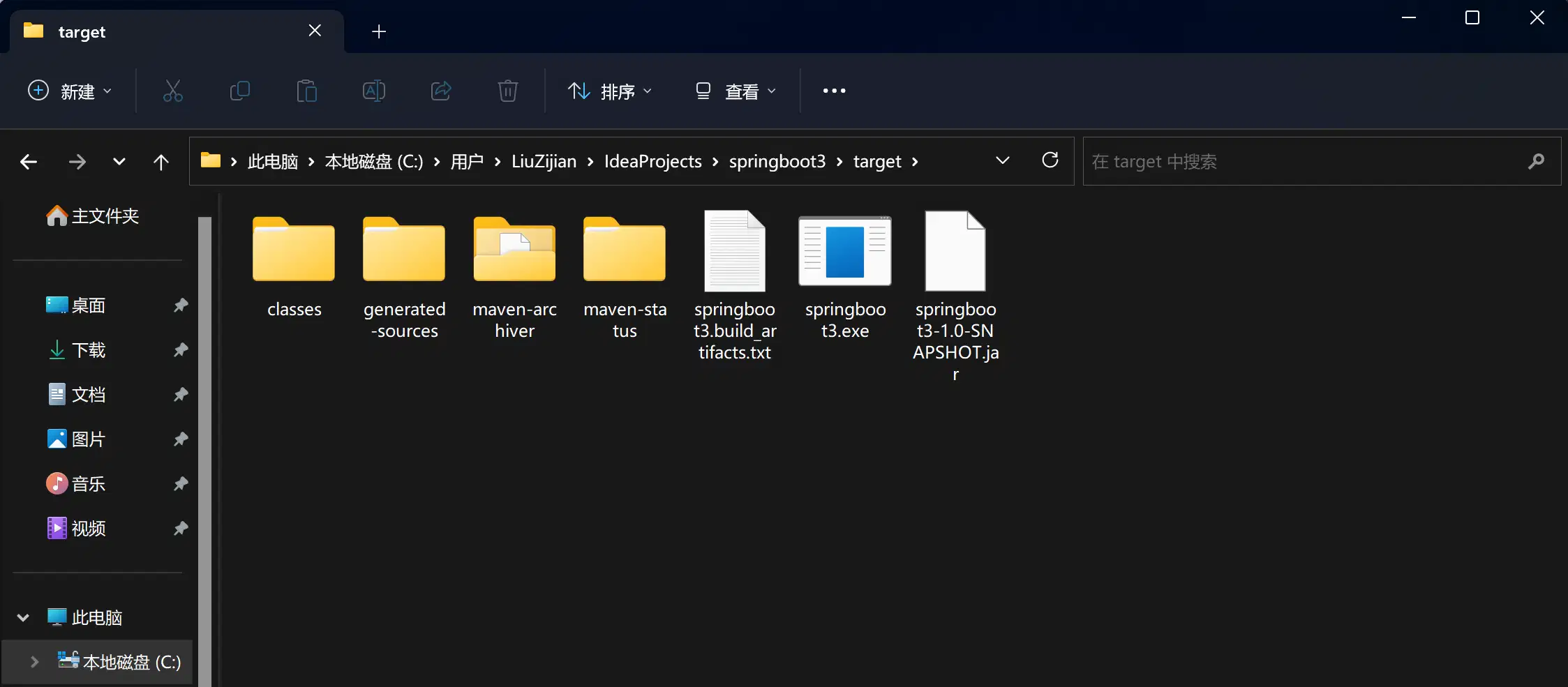Jump to IdeaProjects via the breadcrumb

pyautogui.click(x=652, y=161)
